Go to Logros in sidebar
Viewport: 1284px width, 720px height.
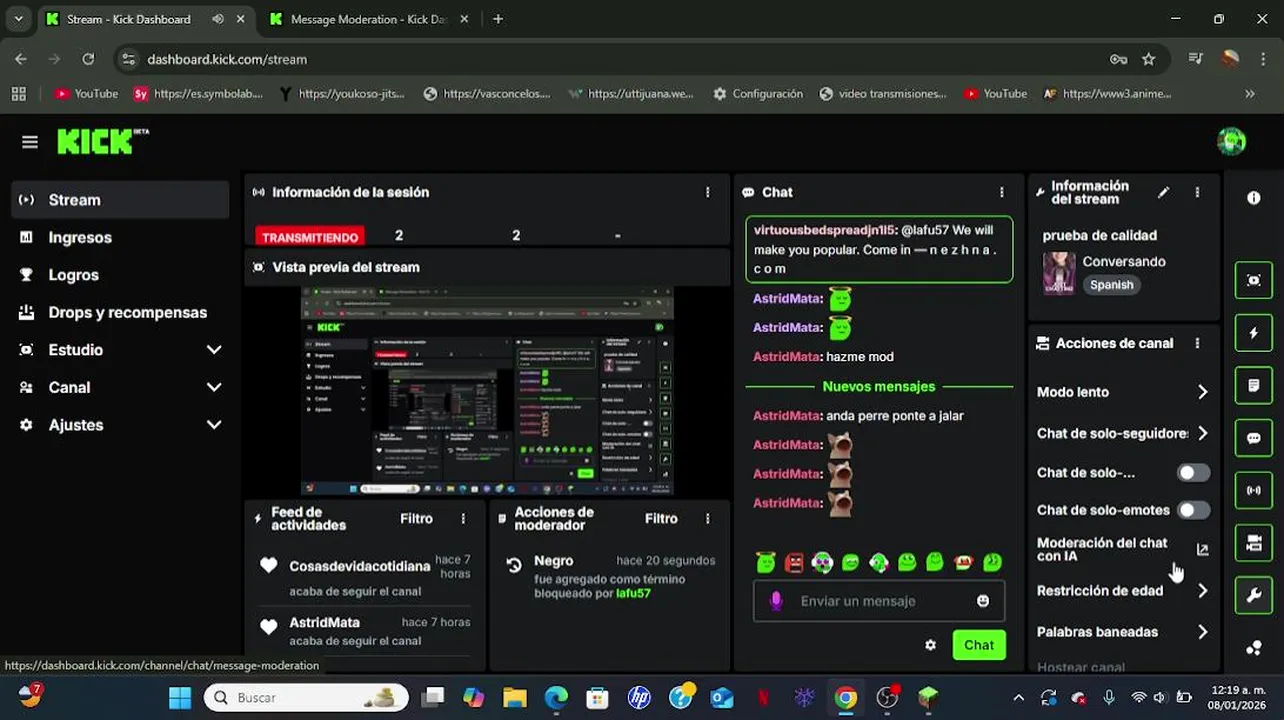point(121,275)
